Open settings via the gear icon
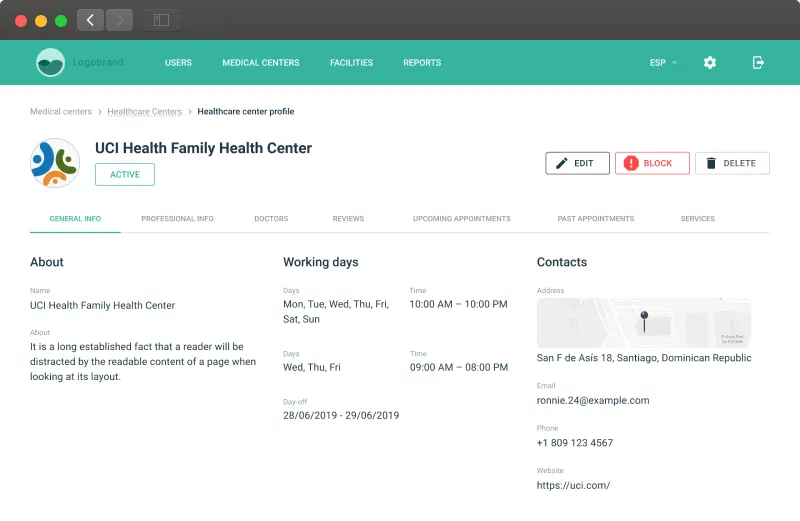The width and height of the screenshot is (800, 521). point(710,62)
